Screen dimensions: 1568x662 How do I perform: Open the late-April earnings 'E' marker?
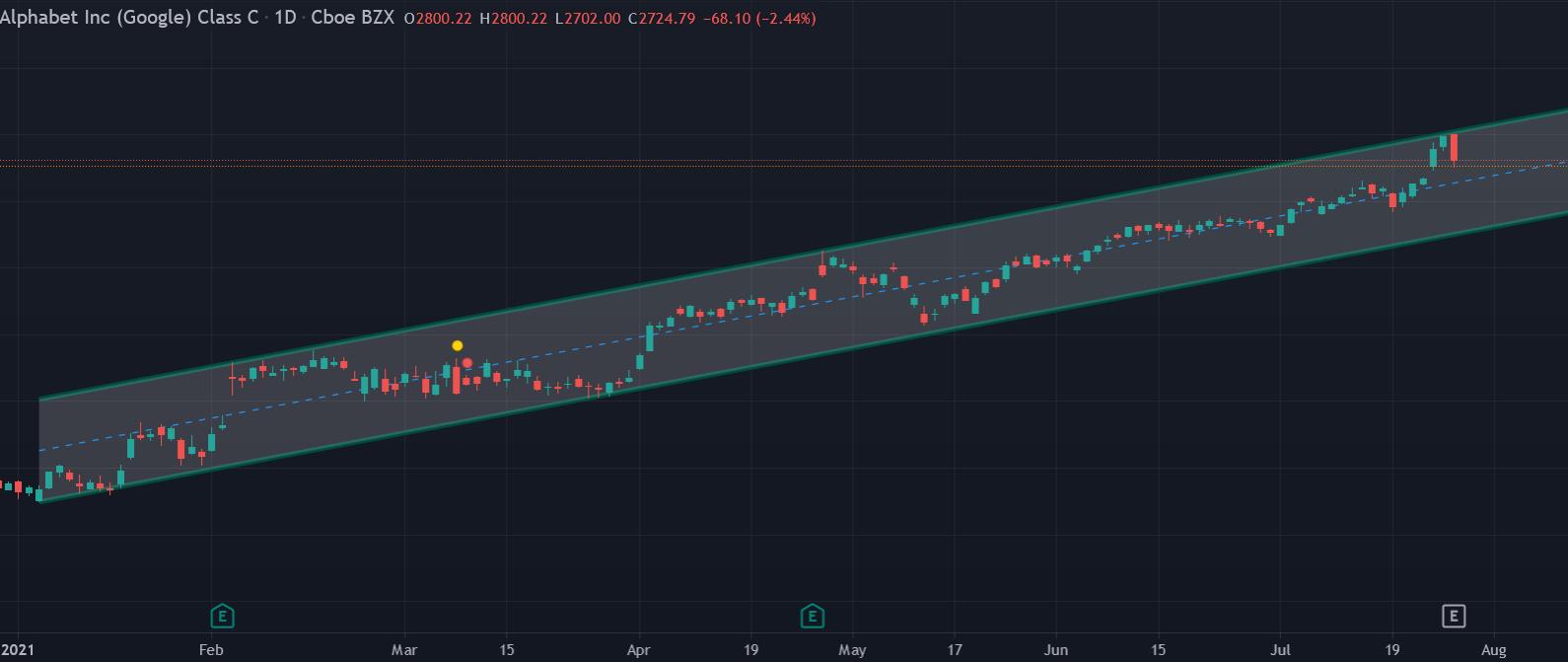coord(812,617)
